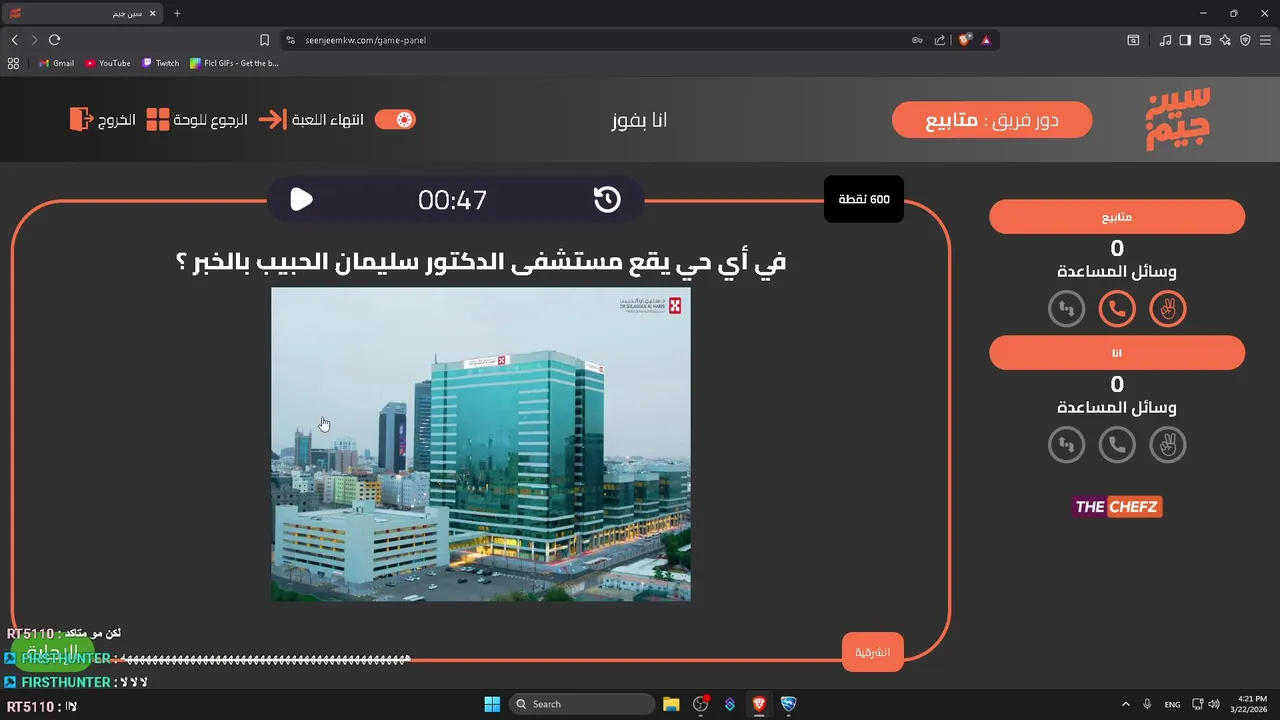
Task: Toggle the browser sidebar panel icon
Action: (x=1185, y=40)
